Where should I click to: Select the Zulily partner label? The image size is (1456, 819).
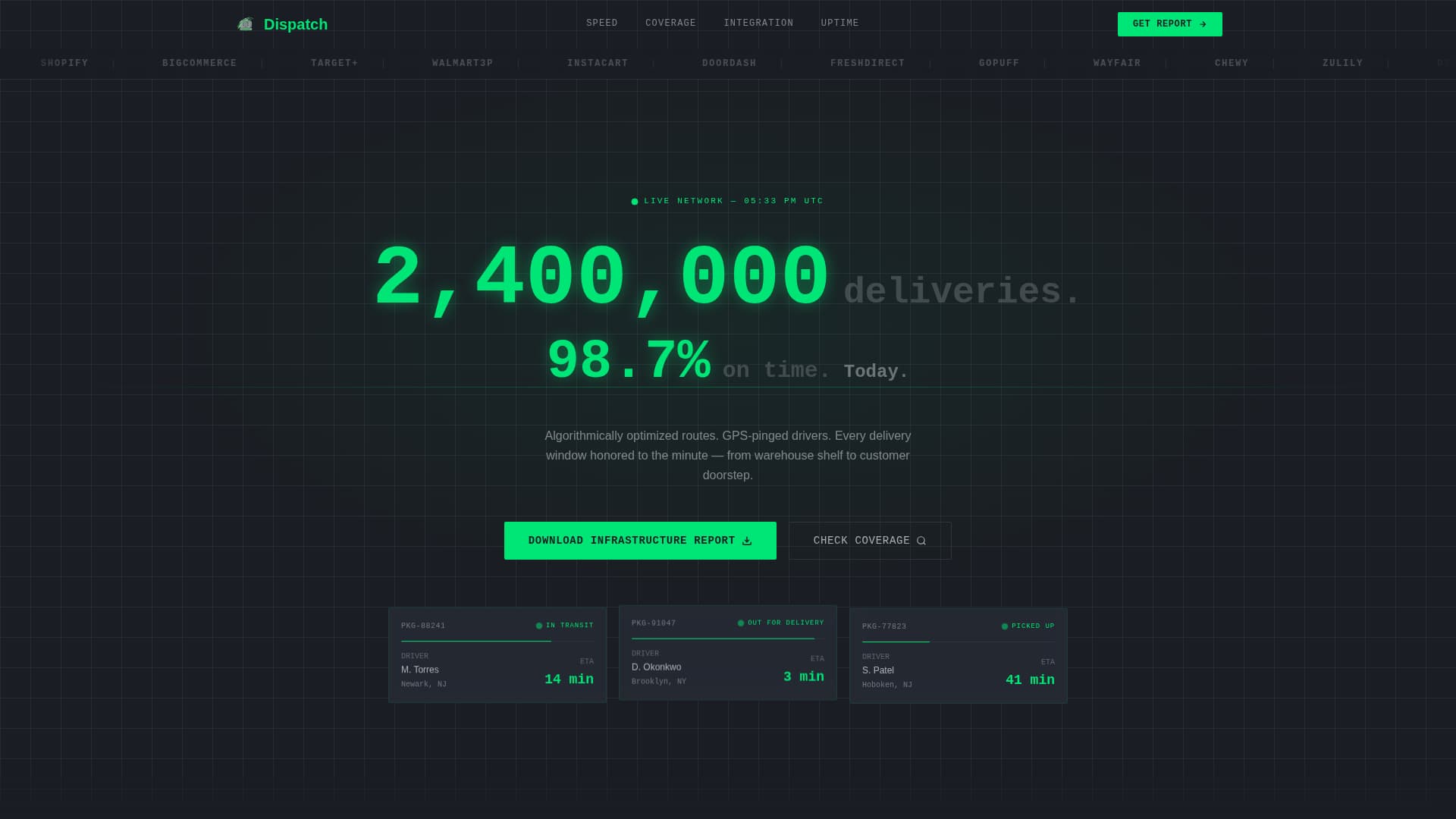1343,64
